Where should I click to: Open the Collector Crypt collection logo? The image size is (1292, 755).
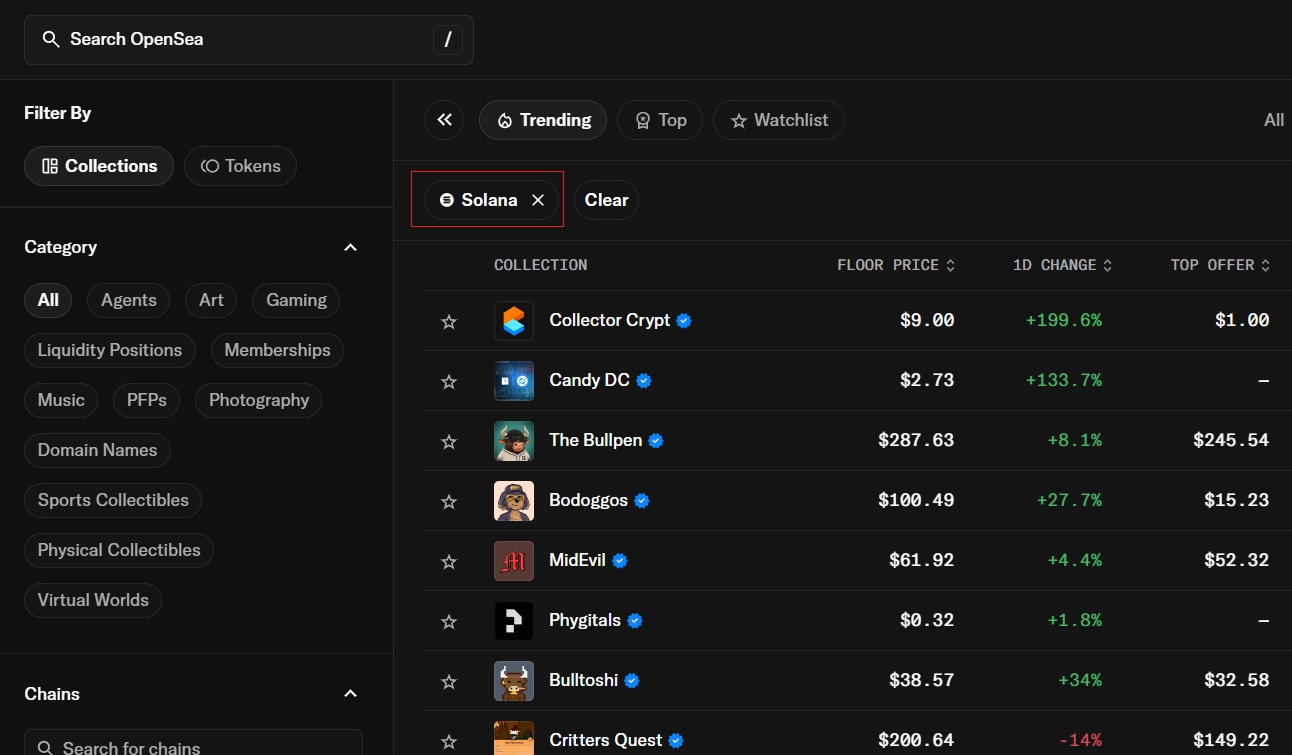coord(514,321)
